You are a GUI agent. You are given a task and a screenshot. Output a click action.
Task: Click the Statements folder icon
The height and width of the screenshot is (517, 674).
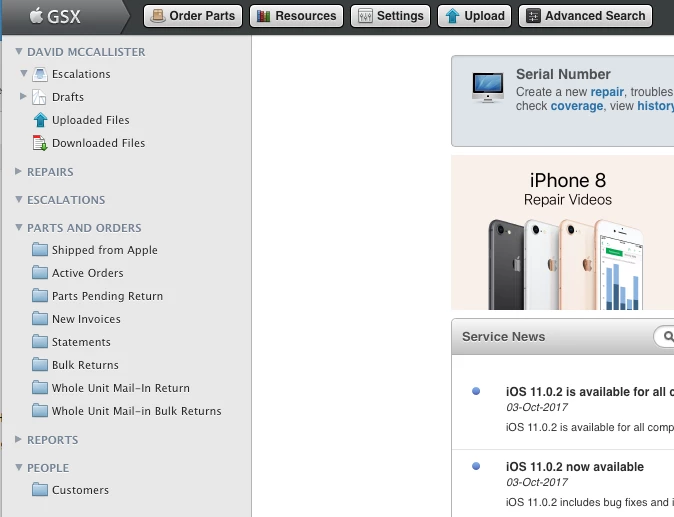(x=40, y=341)
